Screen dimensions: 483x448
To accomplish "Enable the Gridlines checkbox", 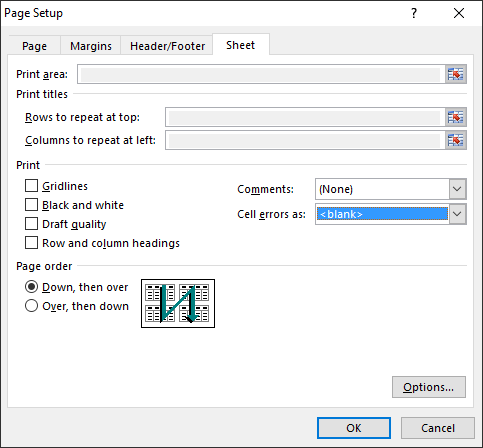I will pos(31,186).
